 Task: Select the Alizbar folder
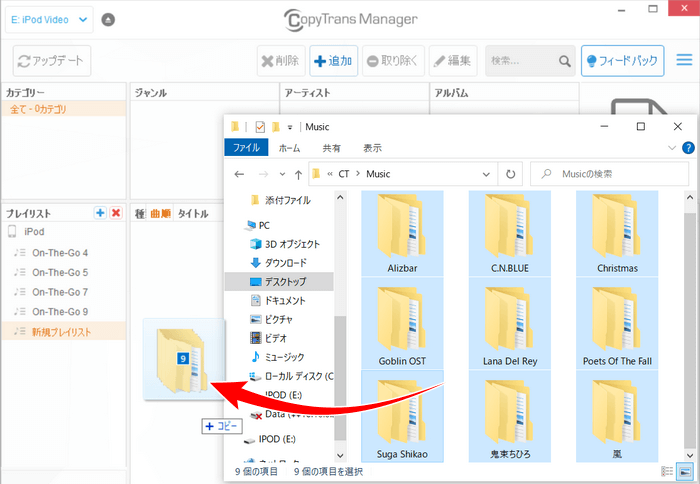pos(402,233)
